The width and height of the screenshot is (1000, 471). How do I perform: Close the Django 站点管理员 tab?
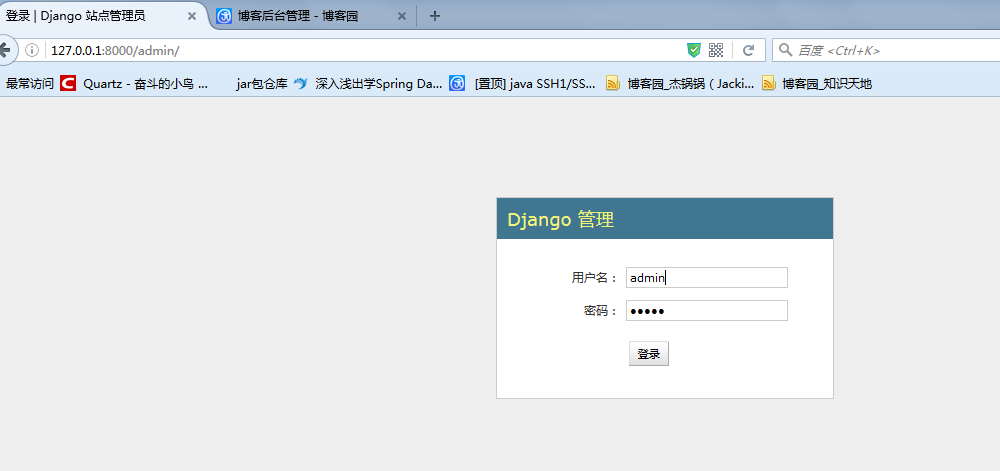191,16
